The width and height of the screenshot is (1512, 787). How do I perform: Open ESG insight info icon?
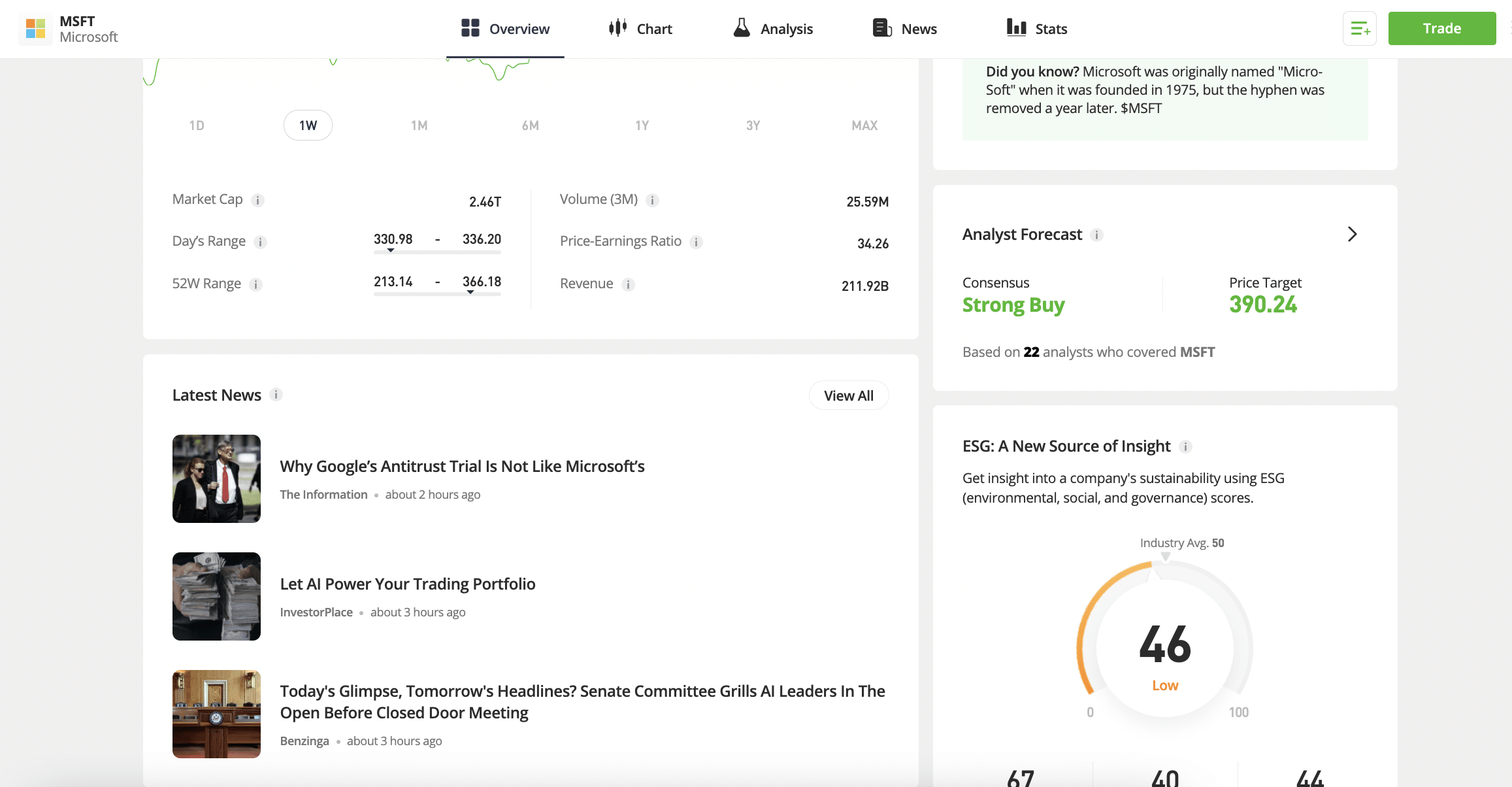[1185, 446]
